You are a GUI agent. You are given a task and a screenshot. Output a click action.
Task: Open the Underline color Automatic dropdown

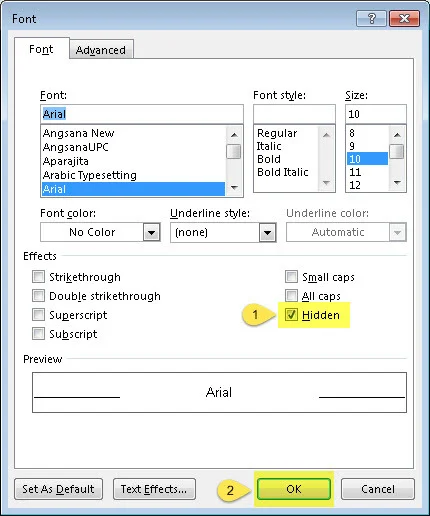397,232
